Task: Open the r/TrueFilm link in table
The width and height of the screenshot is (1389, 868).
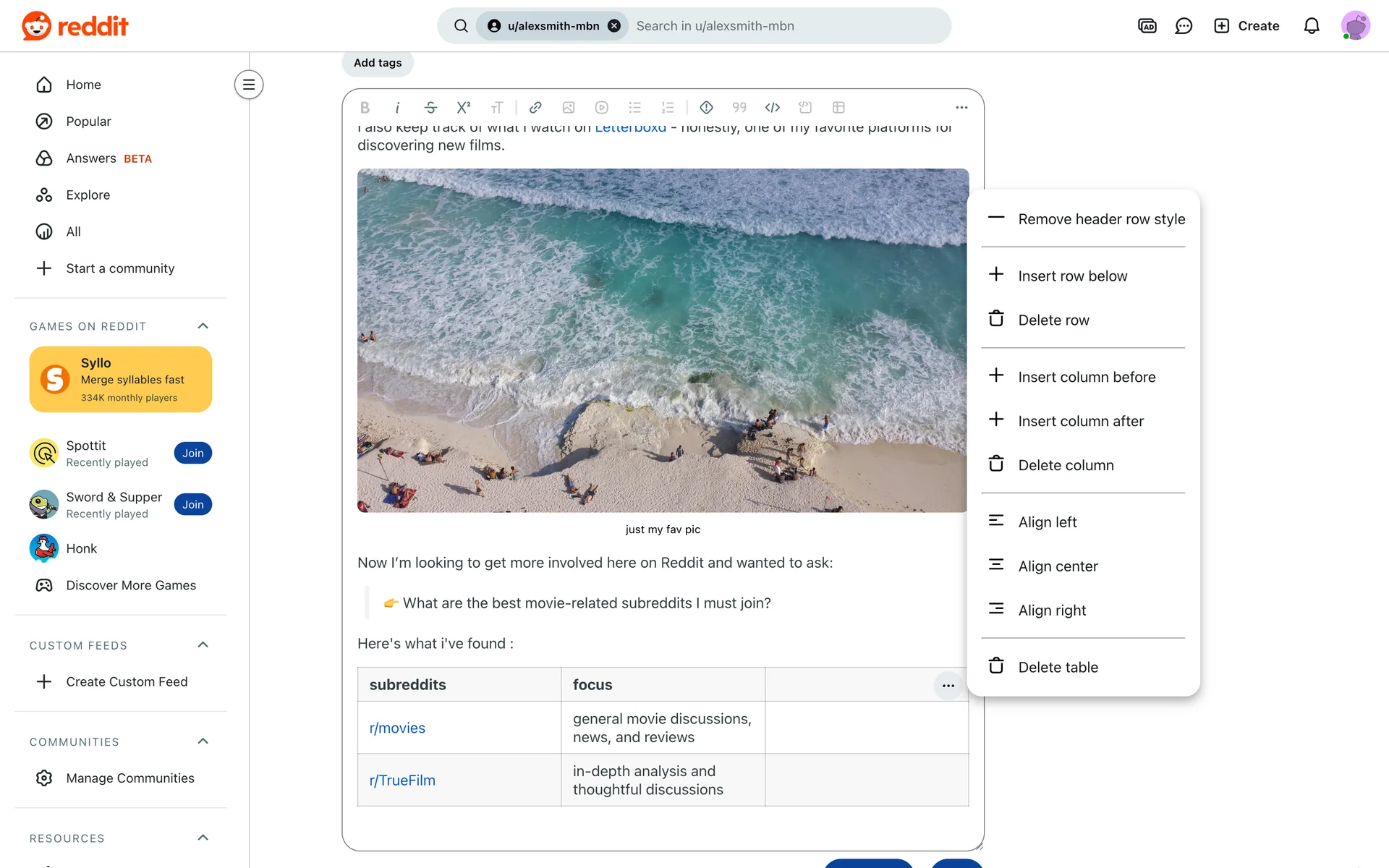Action: click(402, 780)
